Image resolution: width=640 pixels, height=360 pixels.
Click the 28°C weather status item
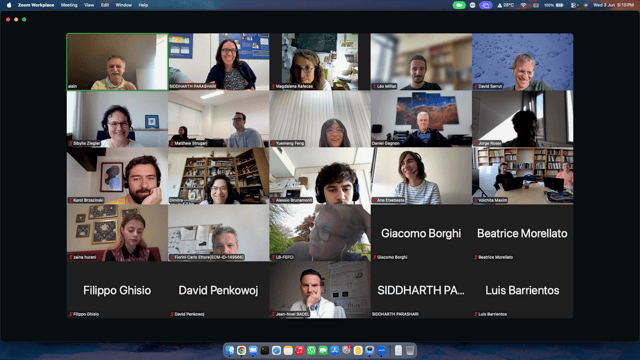pos(506,5)
